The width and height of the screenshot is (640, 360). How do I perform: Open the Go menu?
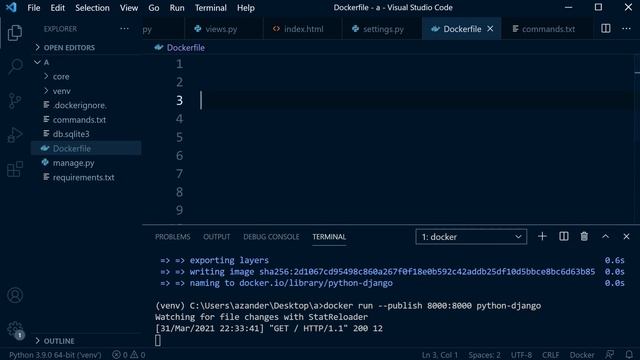coord(153,7)
